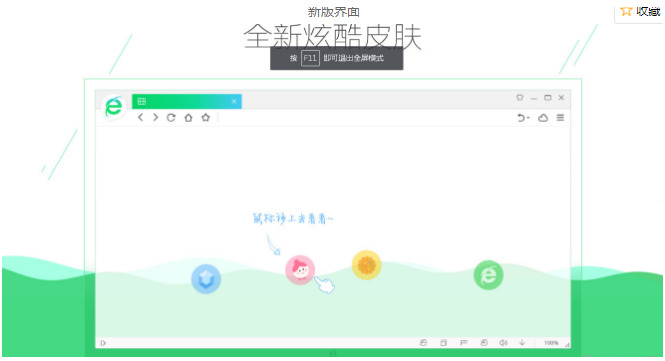Select the green active browser tab

(187, 101)
